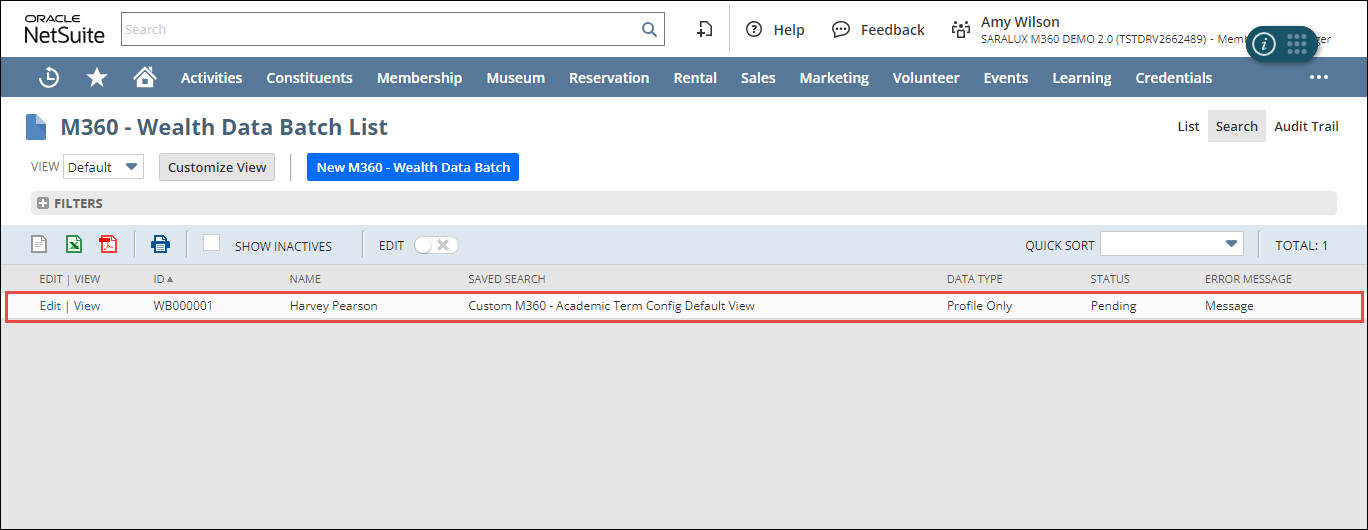The image size is (1368, 530).
Task: Open the Constituents menu
Action: (x=309, y=78)
